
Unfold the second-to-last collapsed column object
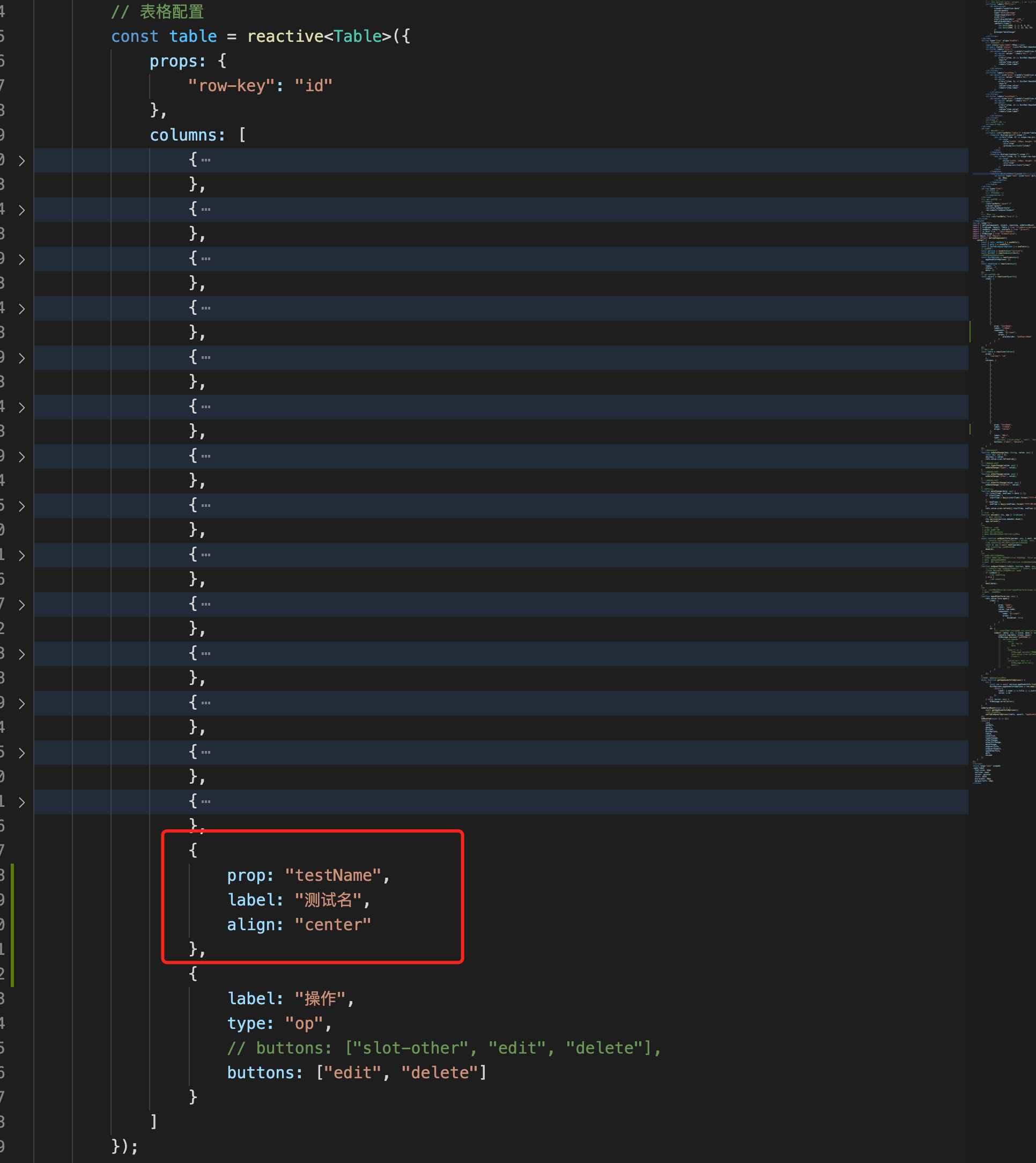[21, 753]
